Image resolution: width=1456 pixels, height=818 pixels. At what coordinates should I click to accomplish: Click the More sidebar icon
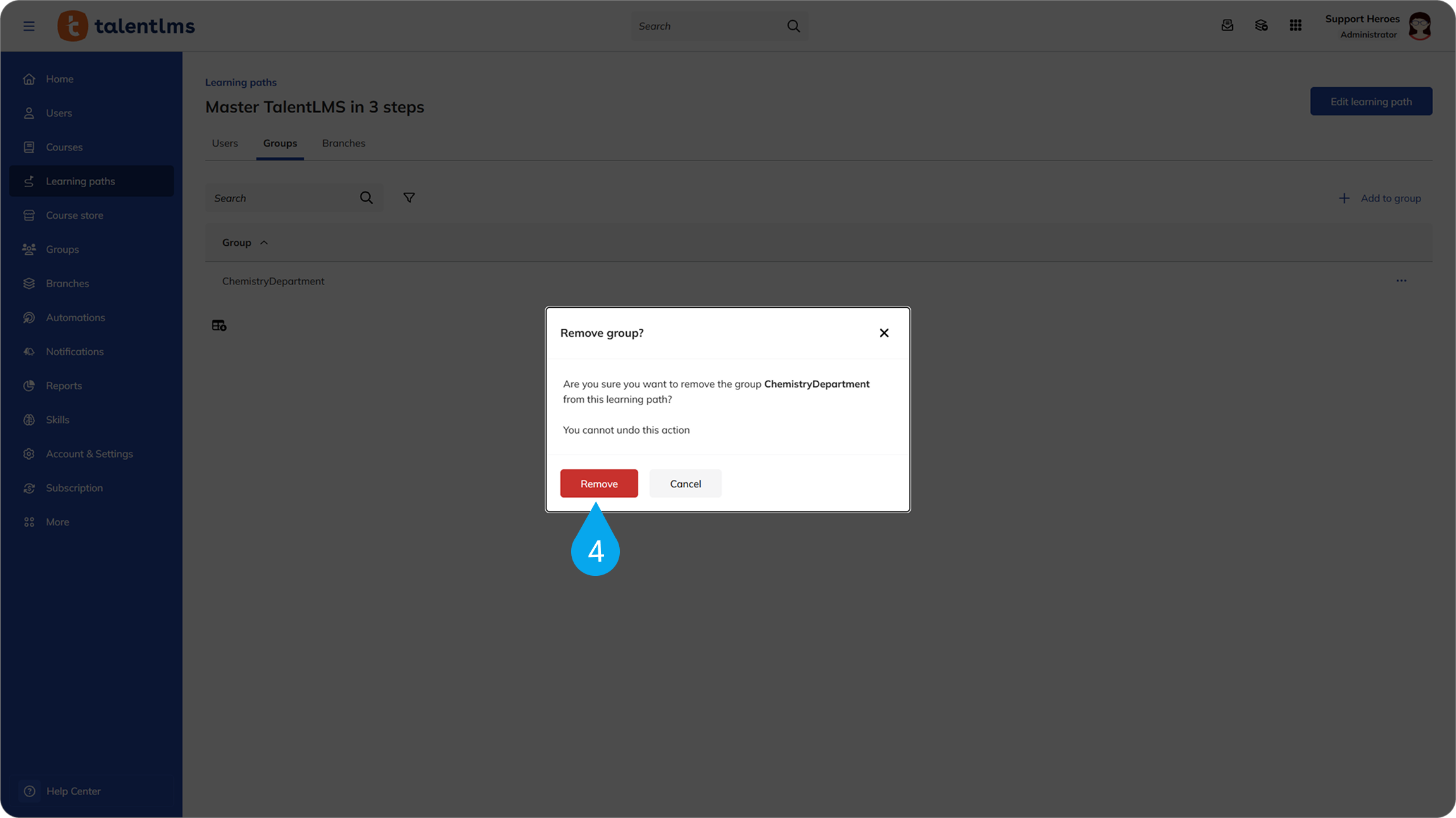(29, 523)
